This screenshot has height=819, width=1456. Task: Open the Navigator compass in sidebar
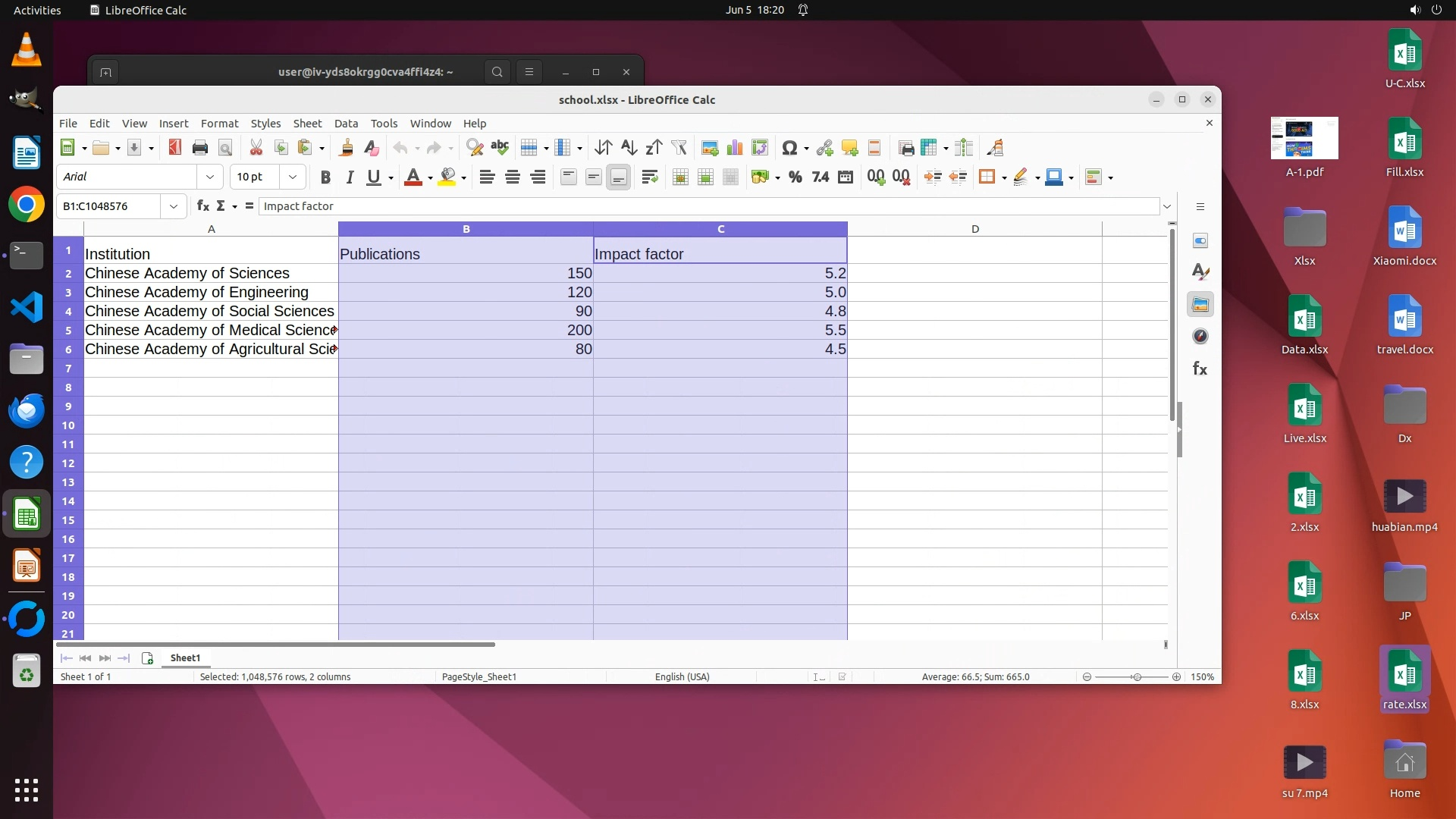pyautogui.click(x=1200, y=336)
